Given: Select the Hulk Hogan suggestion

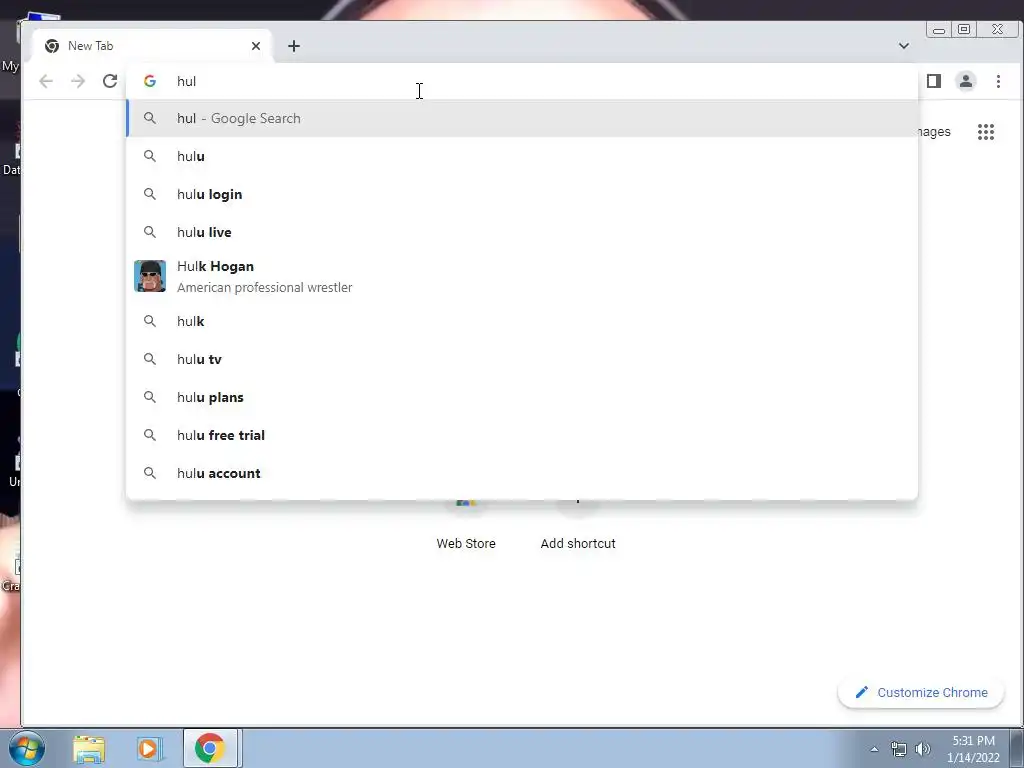Looking at the screenshot, I should click(522, 276).
